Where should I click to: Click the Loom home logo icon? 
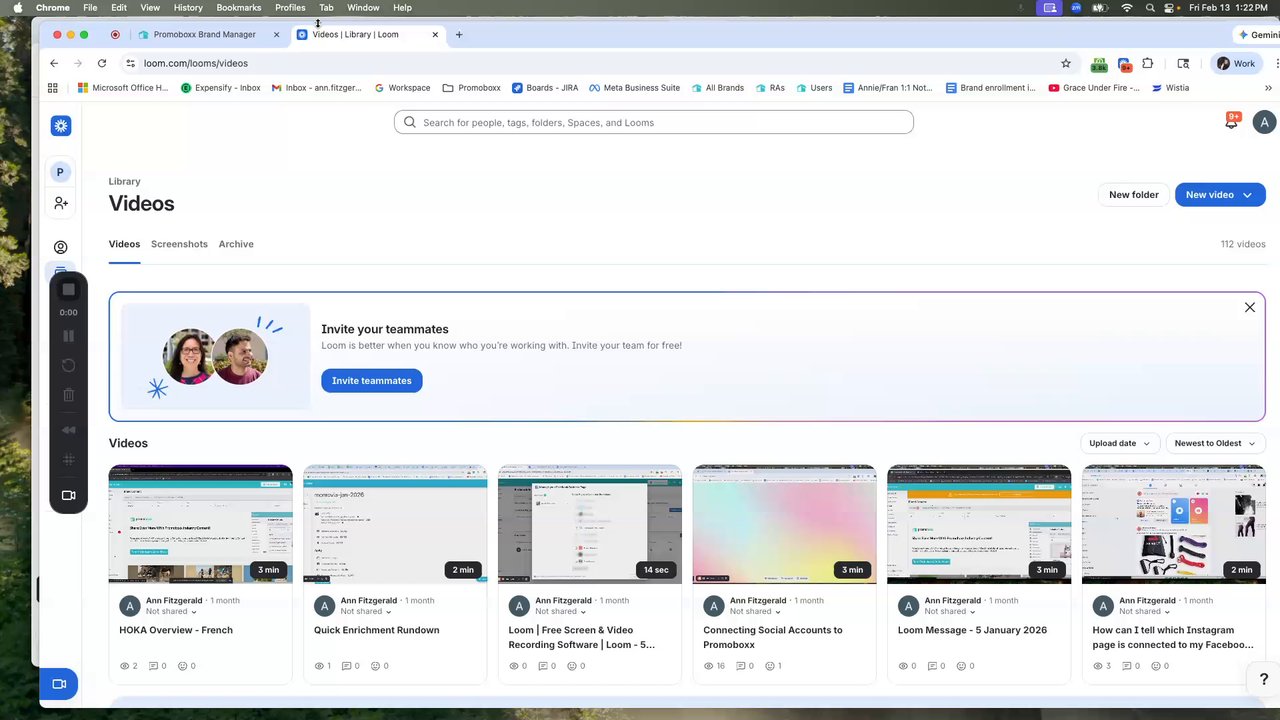tap(61, 126)
